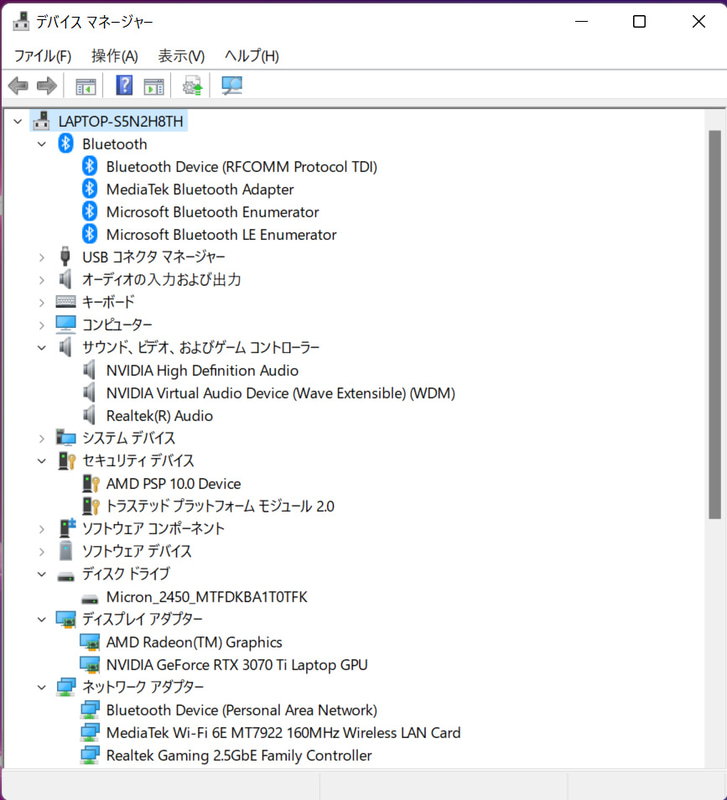Click icon beside NVIDIA GeForce RTX 3070 Ti
The image size is (727, 800).
pyautogui.click(x=90, y=664)
